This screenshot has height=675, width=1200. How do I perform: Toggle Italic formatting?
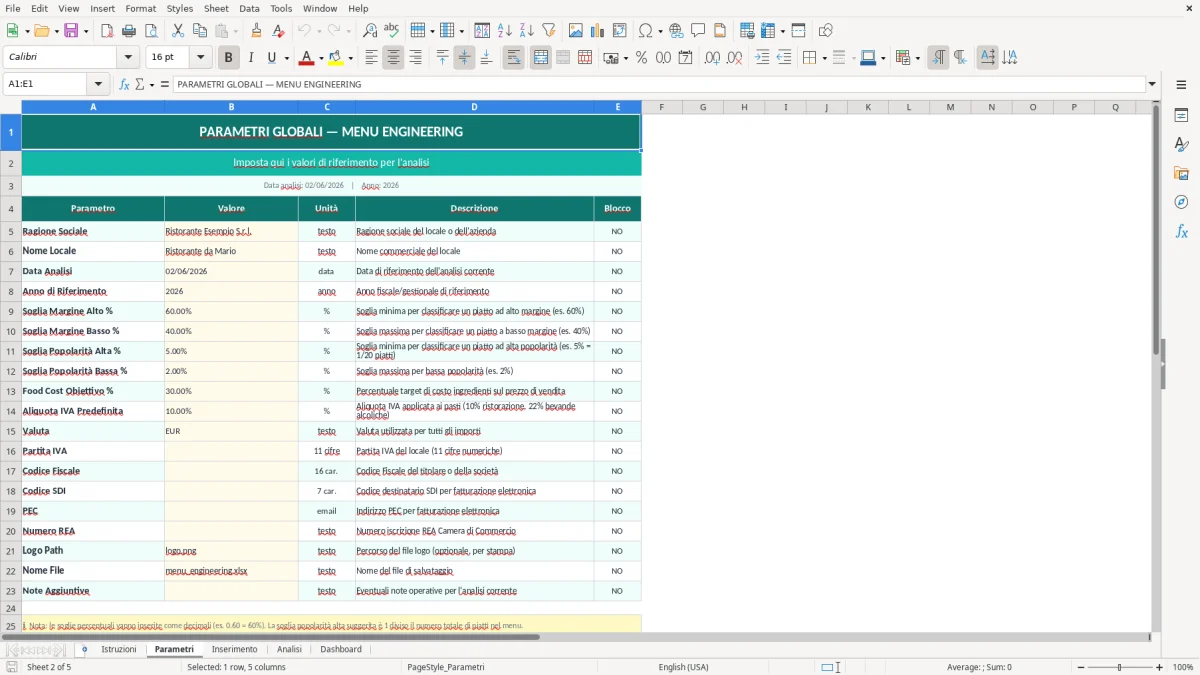[x=251, y=58]
